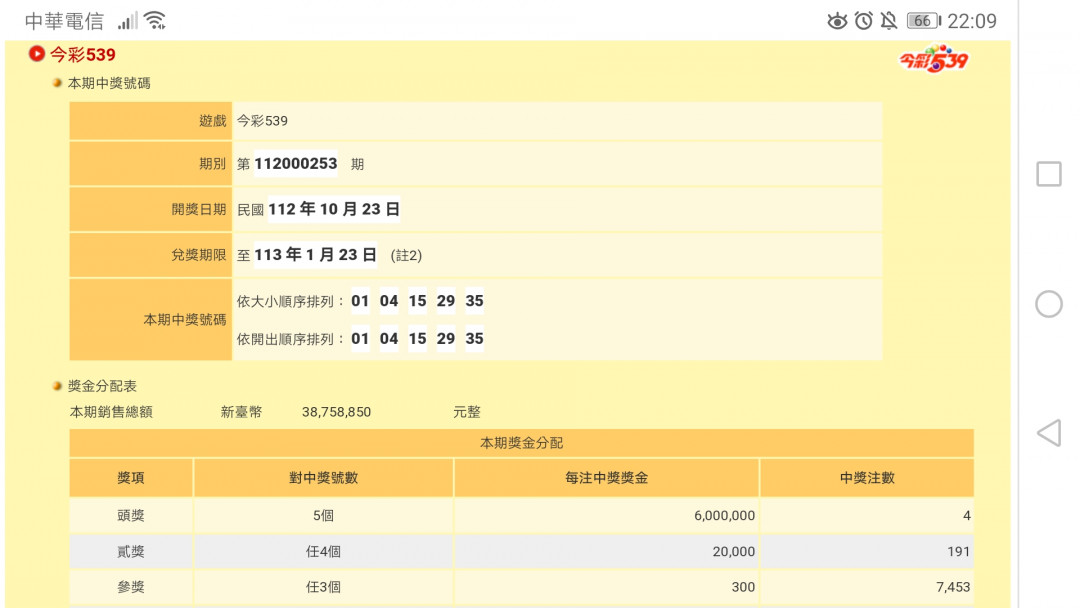Screen dimensions: 1080x608
Task: Click the 5個 match count cell
Action: (324, 516)
